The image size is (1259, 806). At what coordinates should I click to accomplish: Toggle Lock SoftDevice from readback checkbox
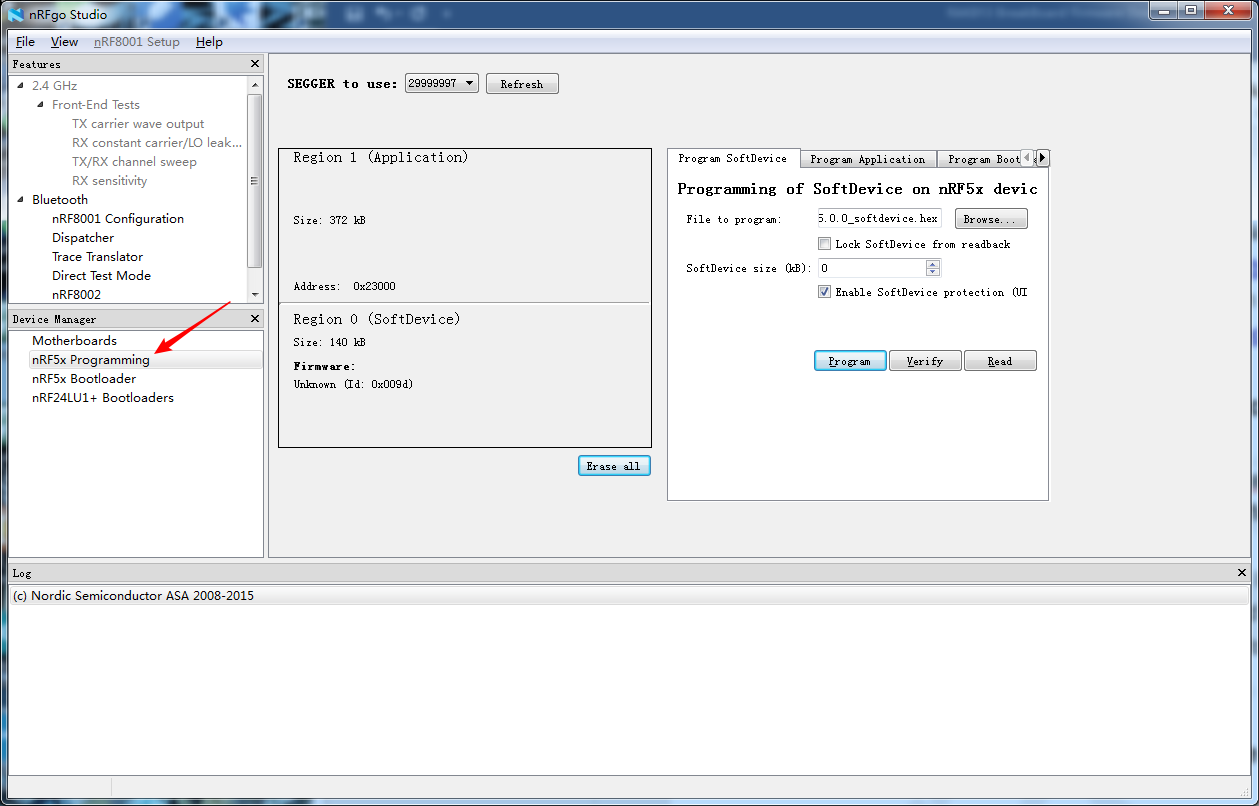[x=824, y=244]
